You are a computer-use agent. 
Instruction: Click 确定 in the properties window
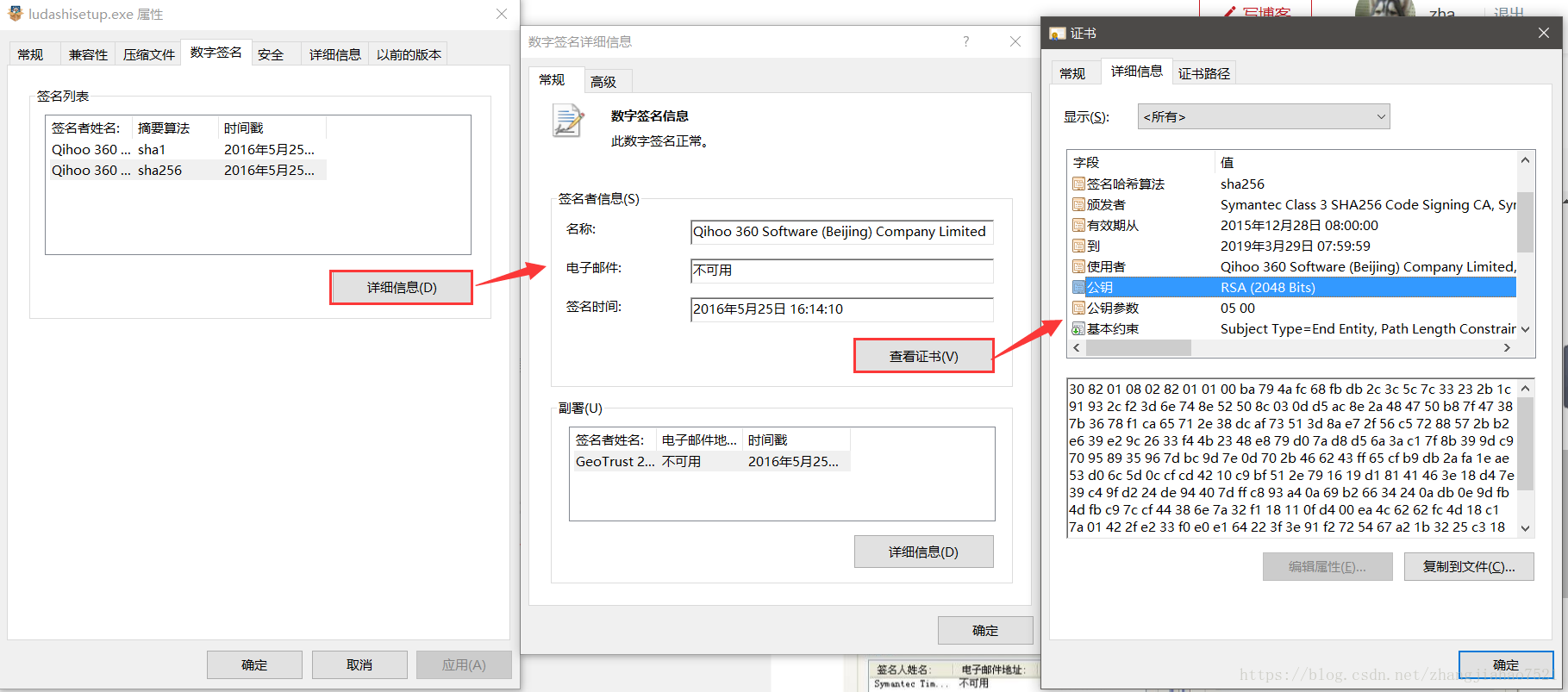click(x=254, y=664)
